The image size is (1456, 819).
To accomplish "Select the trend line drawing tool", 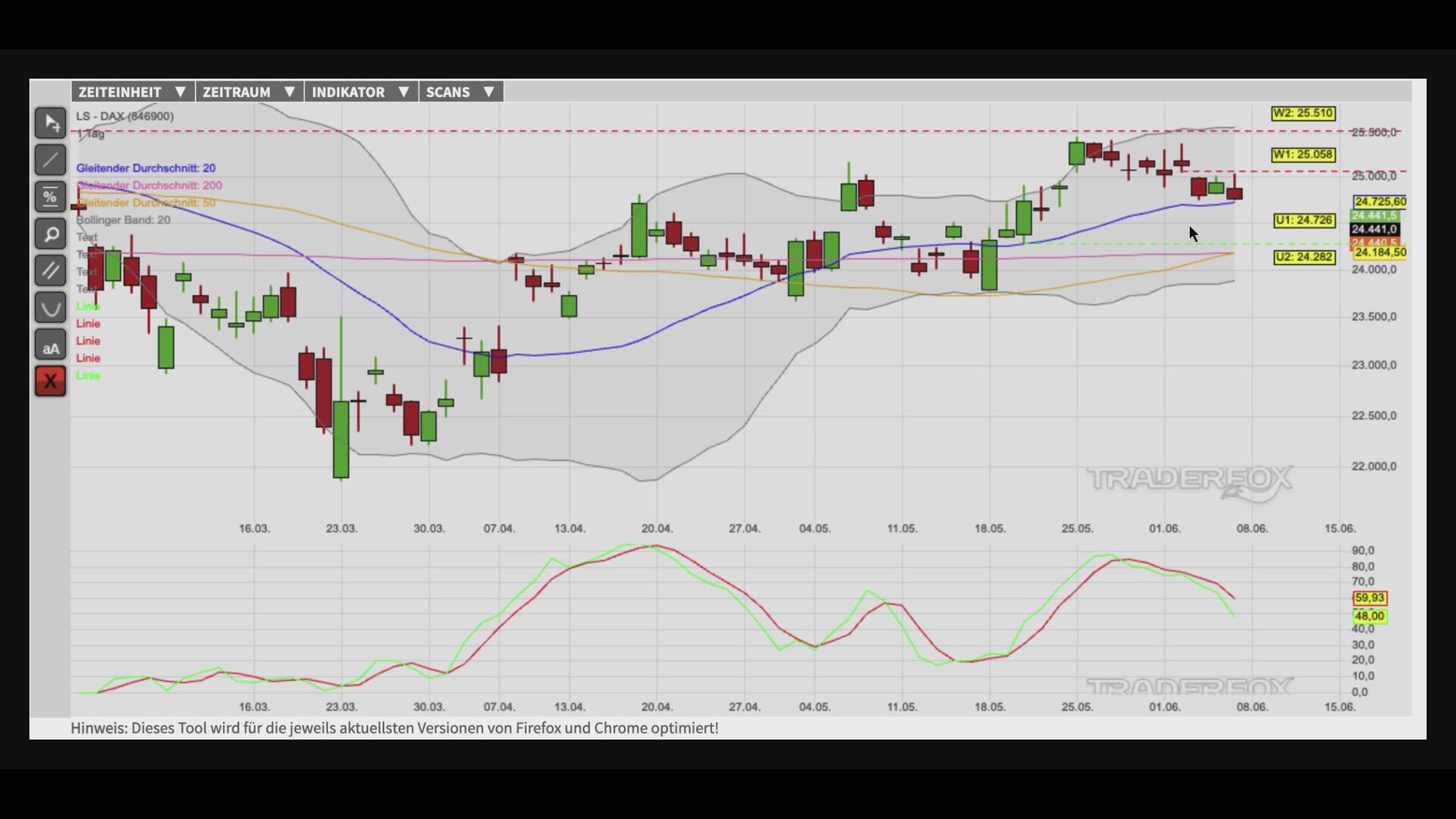I will 50,160.
